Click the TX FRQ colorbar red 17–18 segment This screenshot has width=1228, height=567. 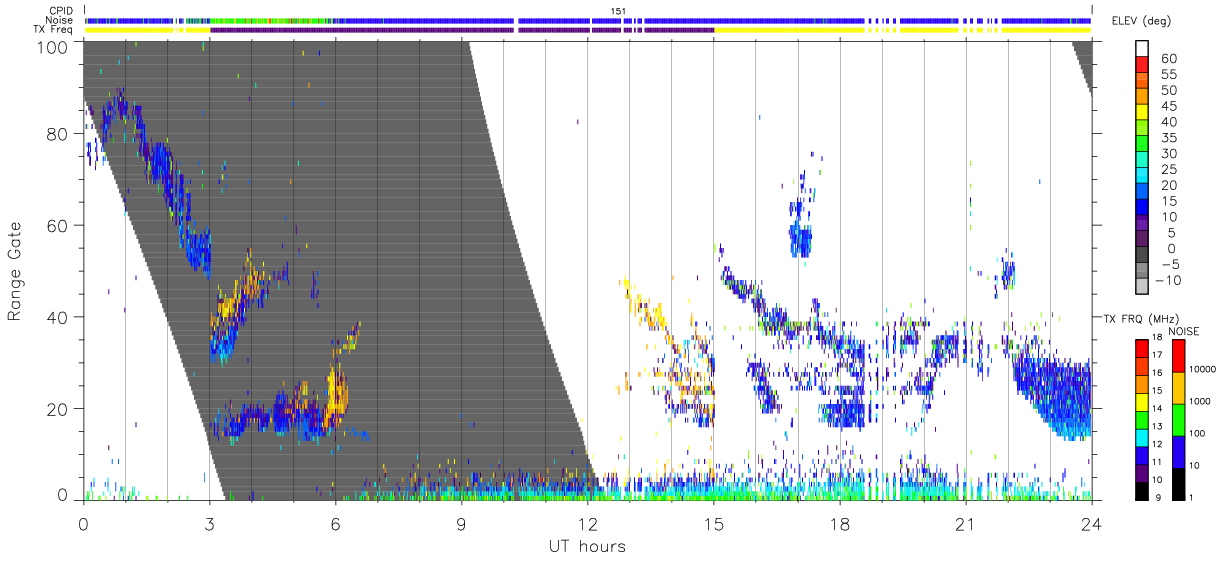pos(1144,347)
